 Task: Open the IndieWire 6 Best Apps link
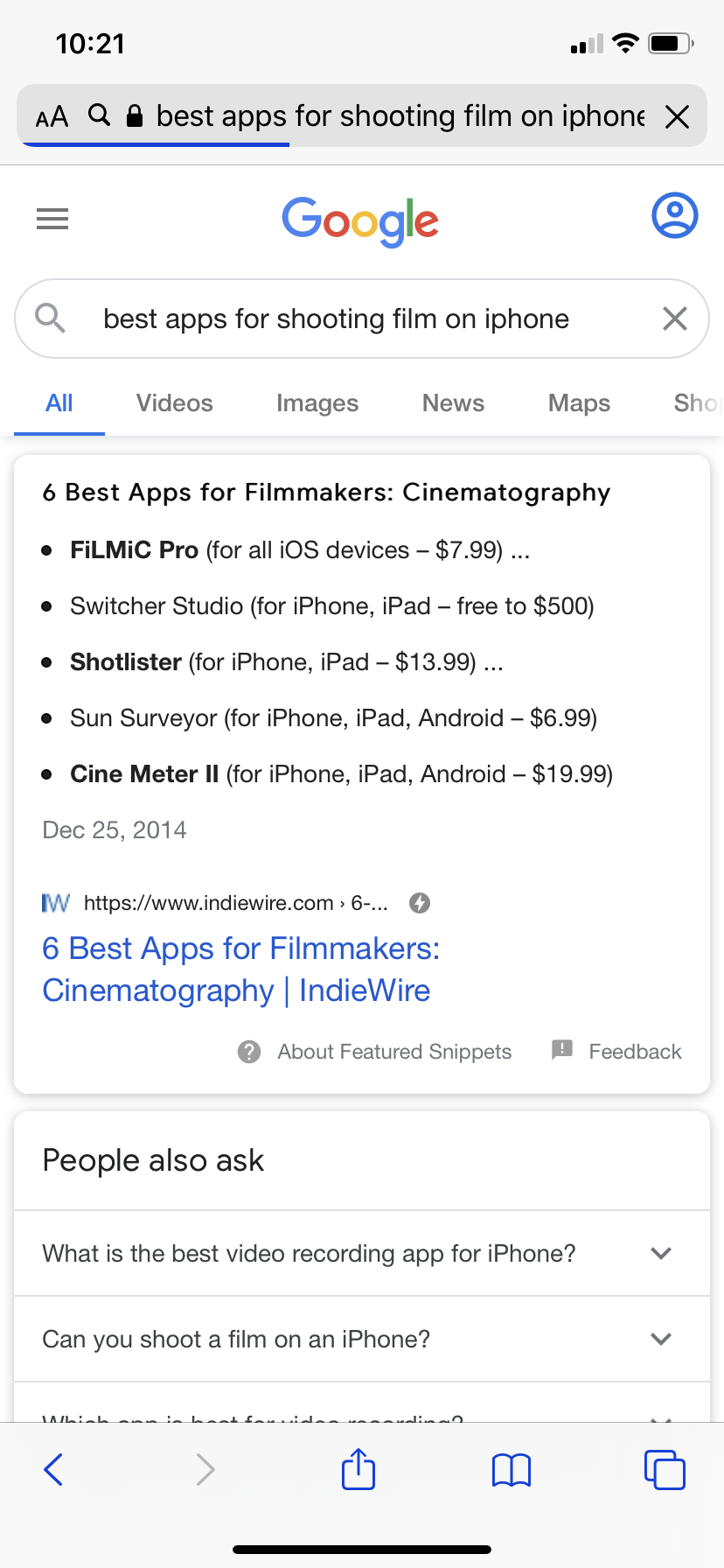click(240, 969)
